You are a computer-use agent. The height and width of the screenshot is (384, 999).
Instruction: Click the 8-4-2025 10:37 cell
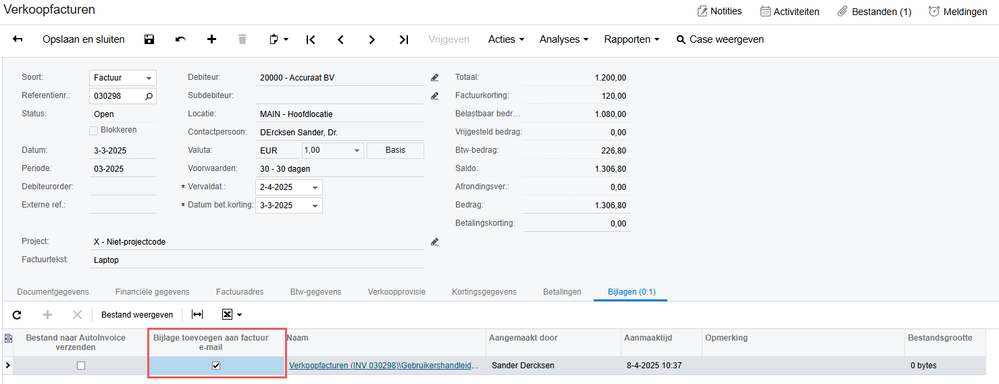coord(661,366)
